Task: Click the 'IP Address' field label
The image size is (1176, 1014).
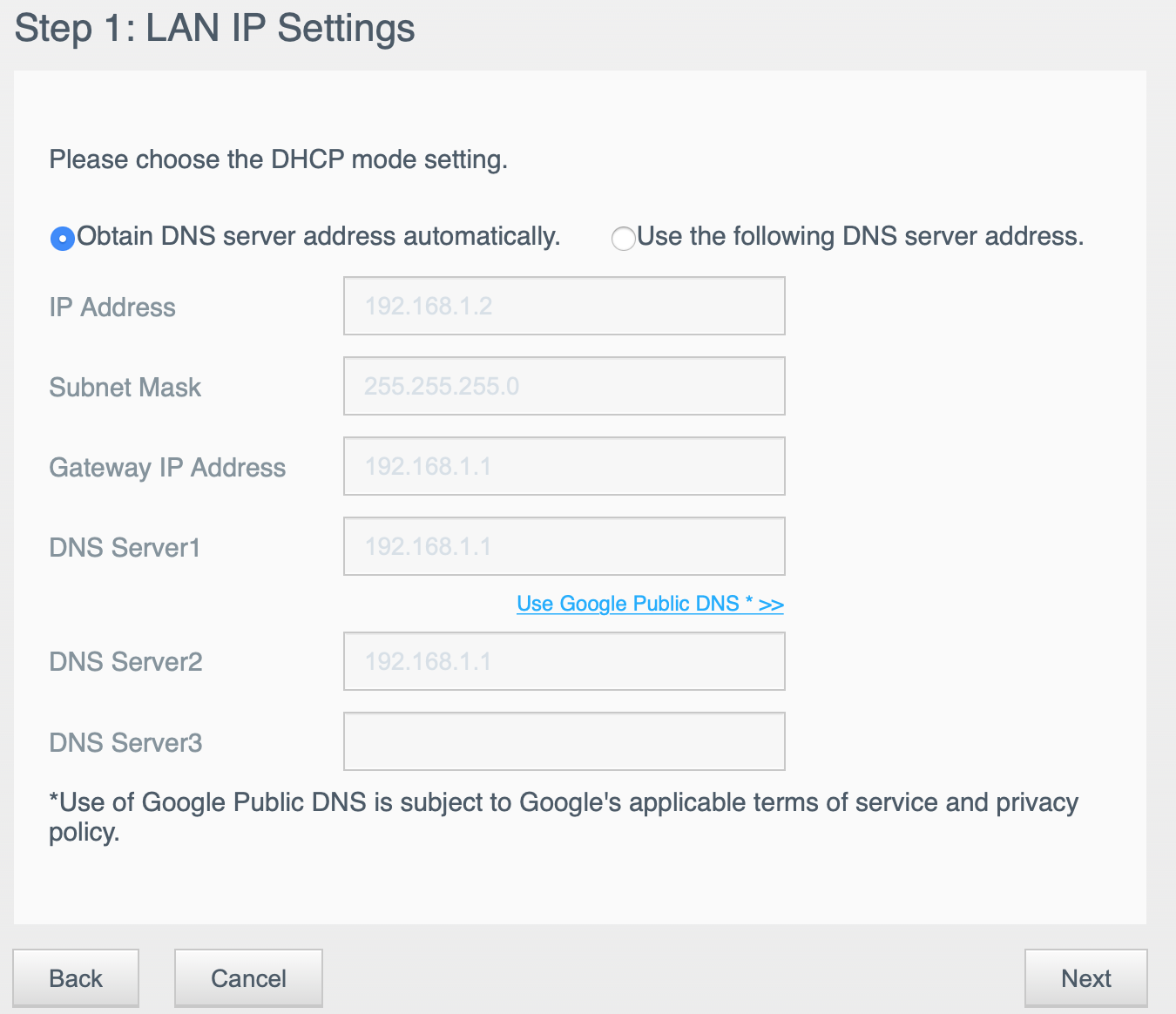Action: [112, 308]
